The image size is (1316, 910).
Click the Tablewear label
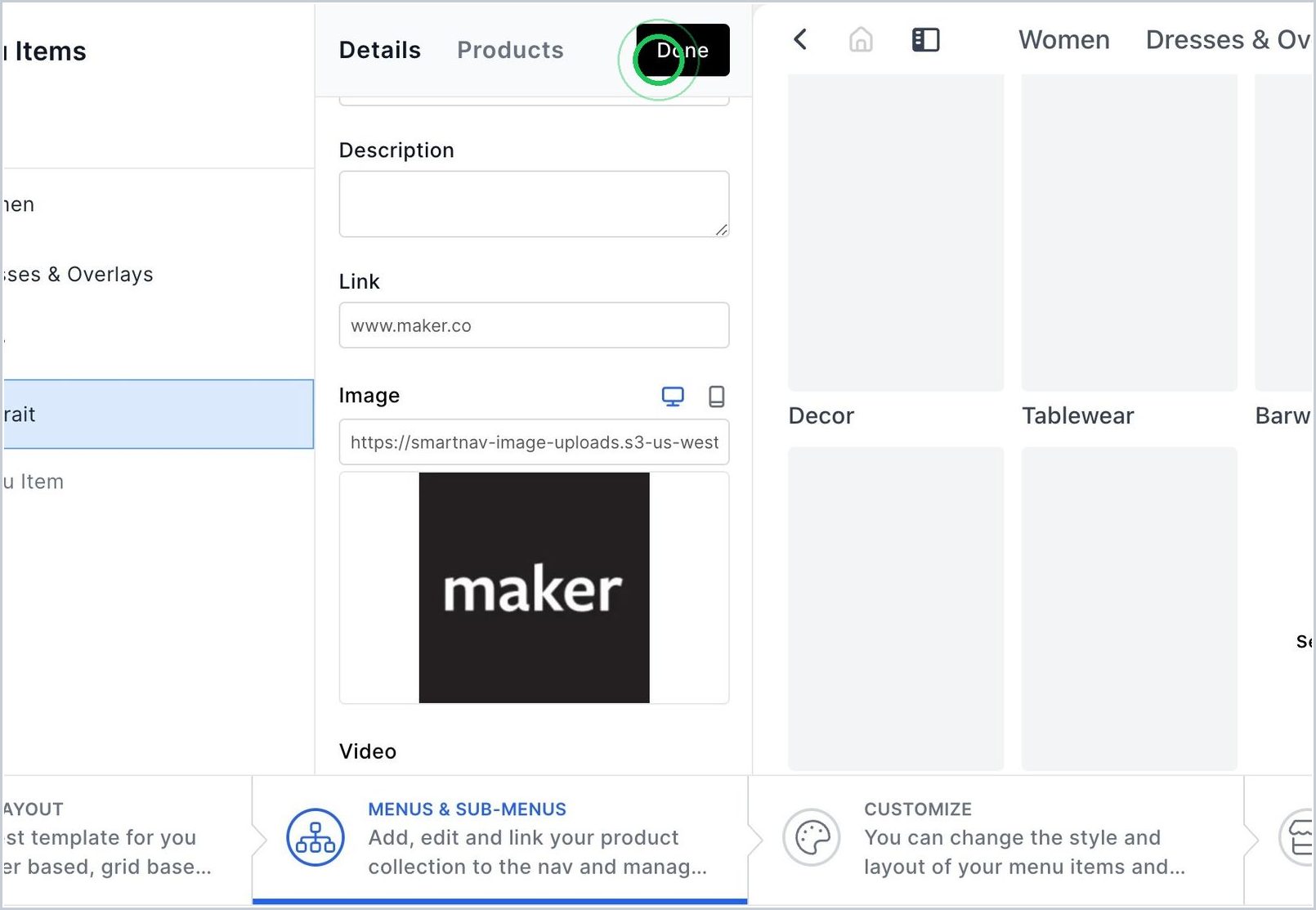(1077, 415)
